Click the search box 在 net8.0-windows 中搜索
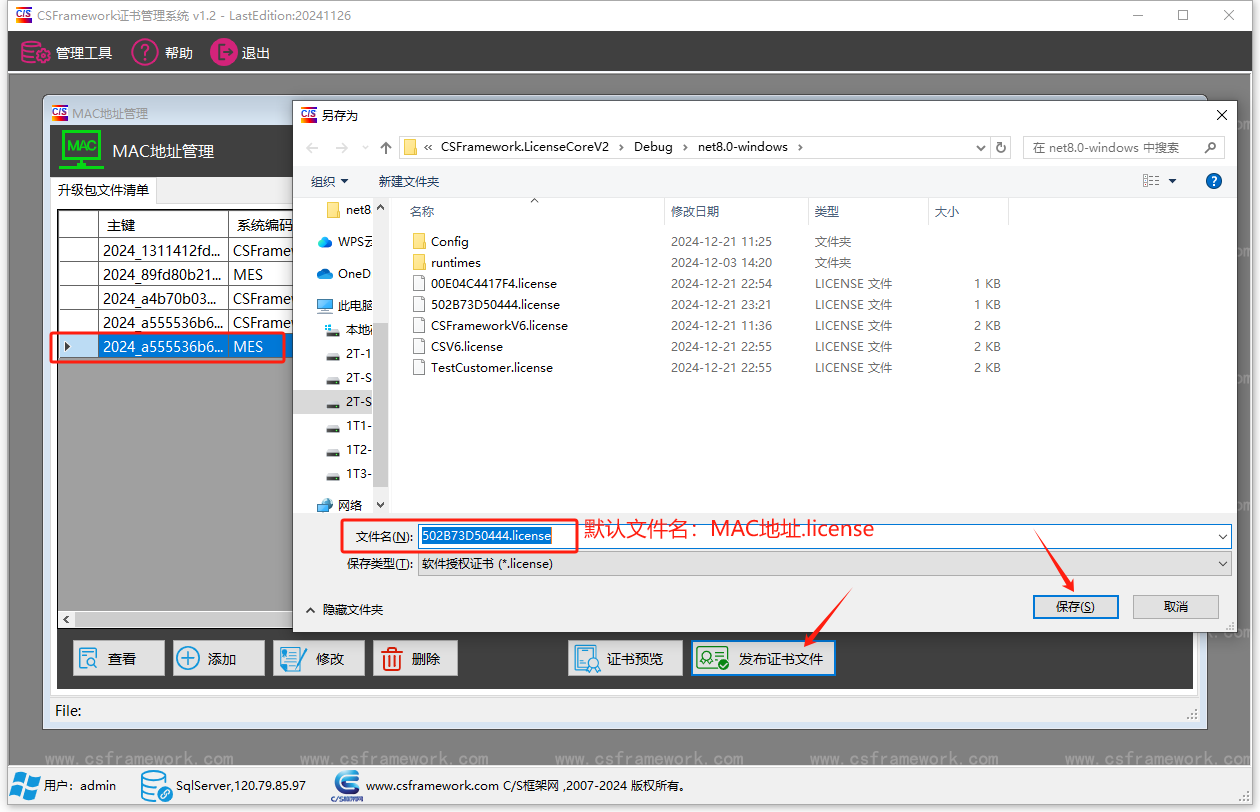 (x=1123, y=147)
